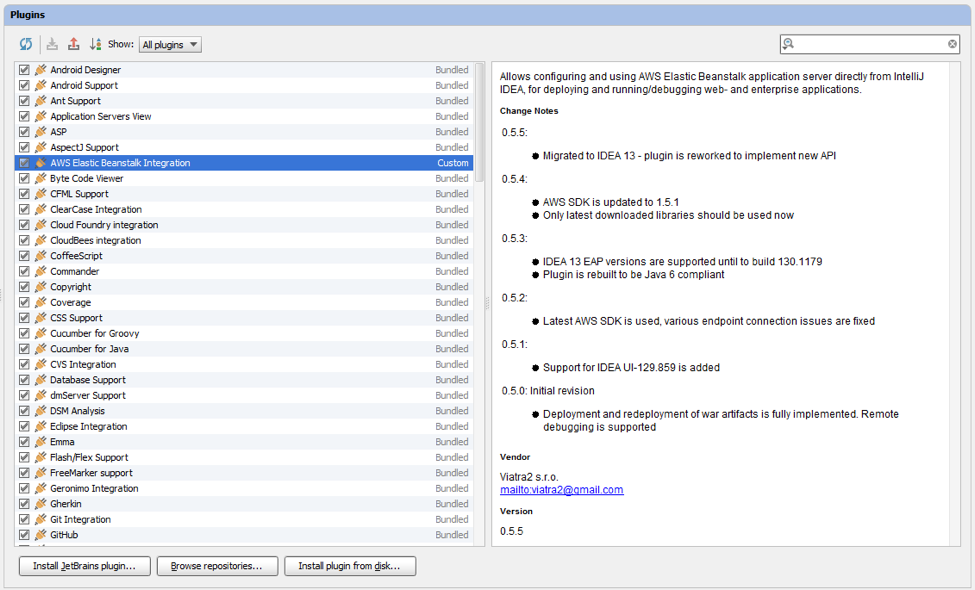Disable the AspectJ Support plugin checkbox
Viewport: 975px width, 590px height.
pos(24,147)
